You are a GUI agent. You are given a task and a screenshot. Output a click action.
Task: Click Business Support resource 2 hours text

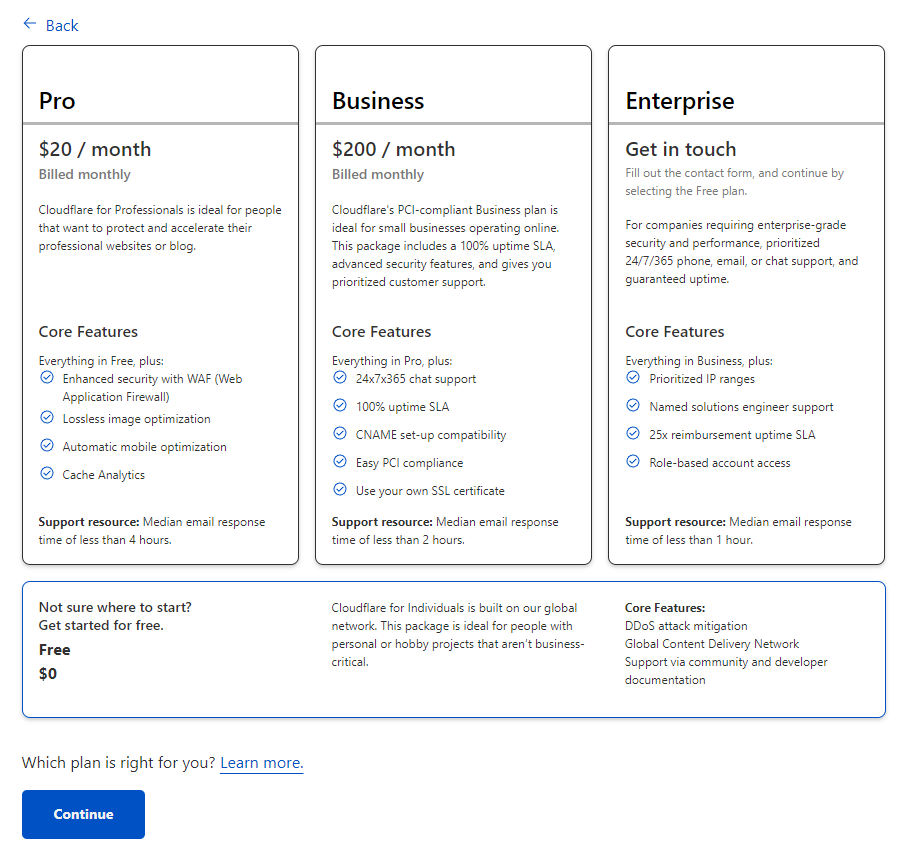445,530
